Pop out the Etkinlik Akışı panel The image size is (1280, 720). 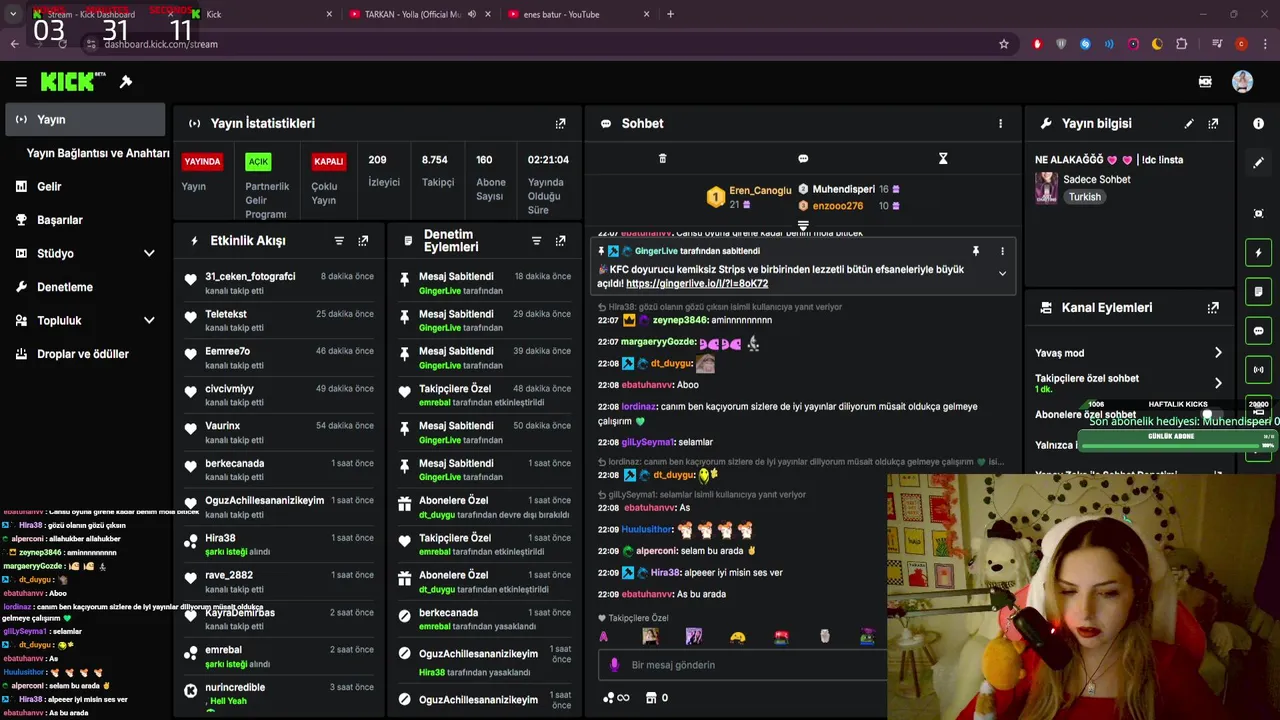click(363, 241)
